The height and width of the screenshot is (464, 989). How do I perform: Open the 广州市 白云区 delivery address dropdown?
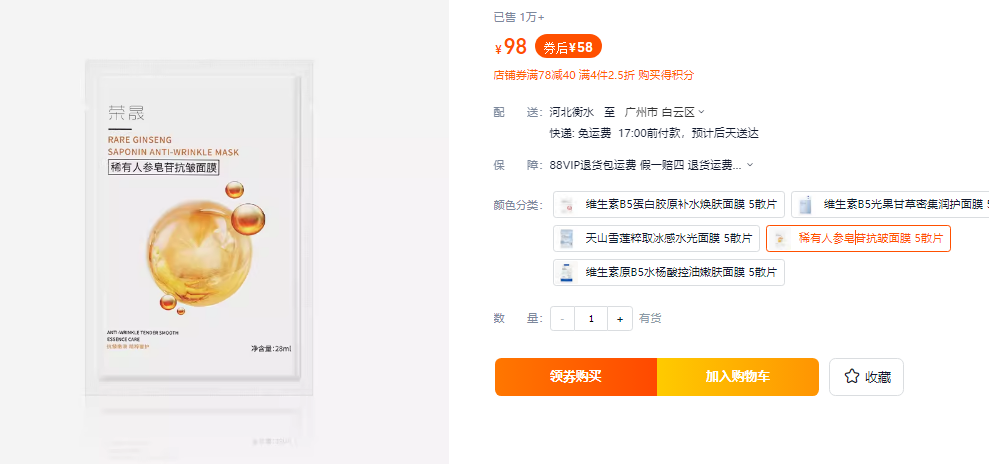pos(665,112)
